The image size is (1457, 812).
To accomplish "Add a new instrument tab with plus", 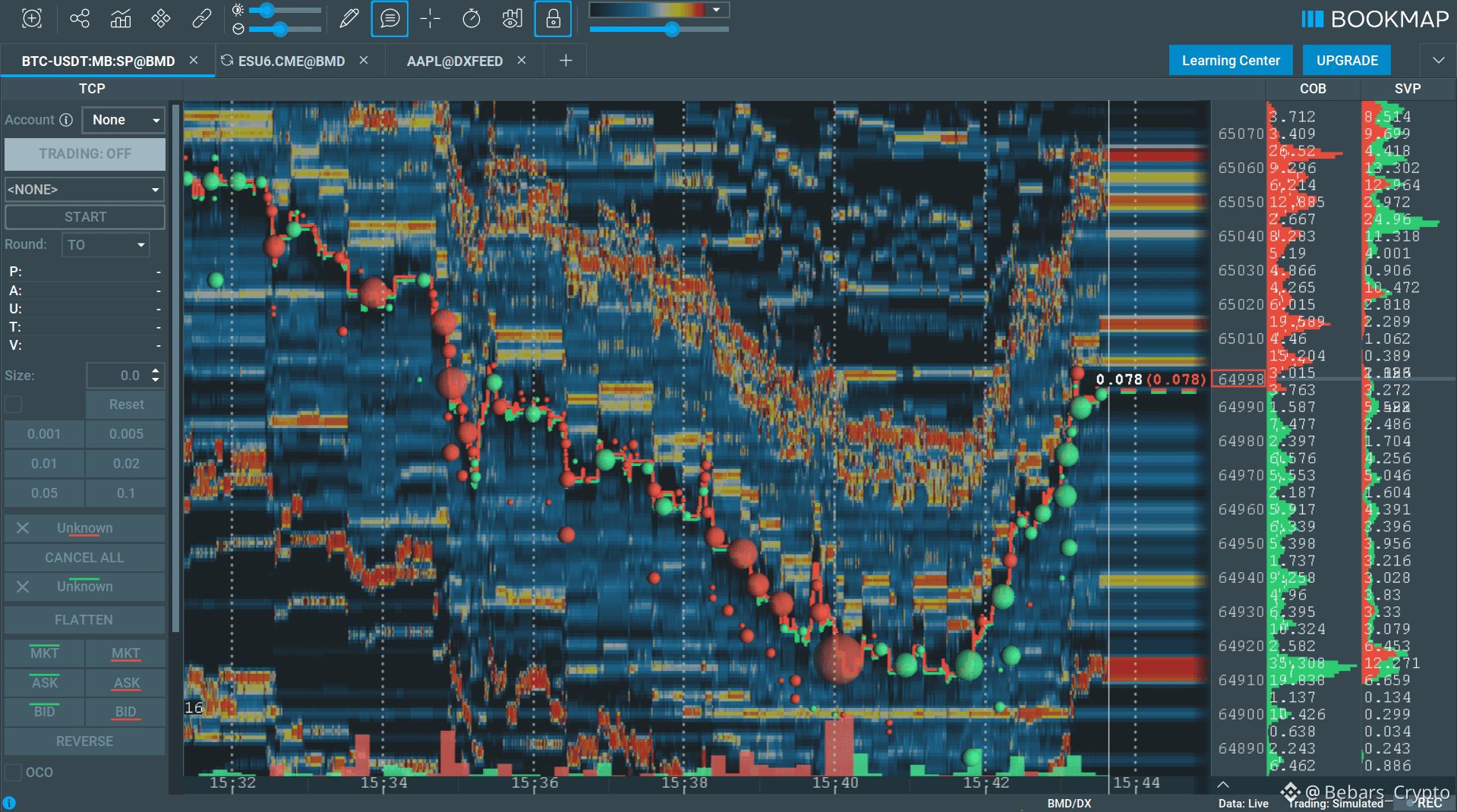I will point(566,60).
